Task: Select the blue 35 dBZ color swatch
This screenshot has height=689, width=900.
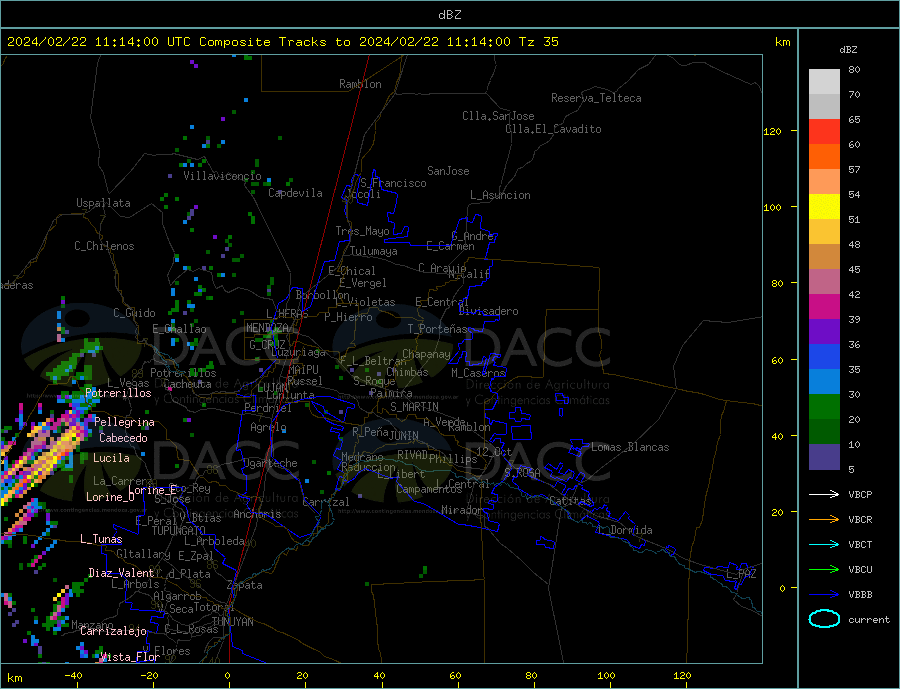Action: click(x=824, y=357)
